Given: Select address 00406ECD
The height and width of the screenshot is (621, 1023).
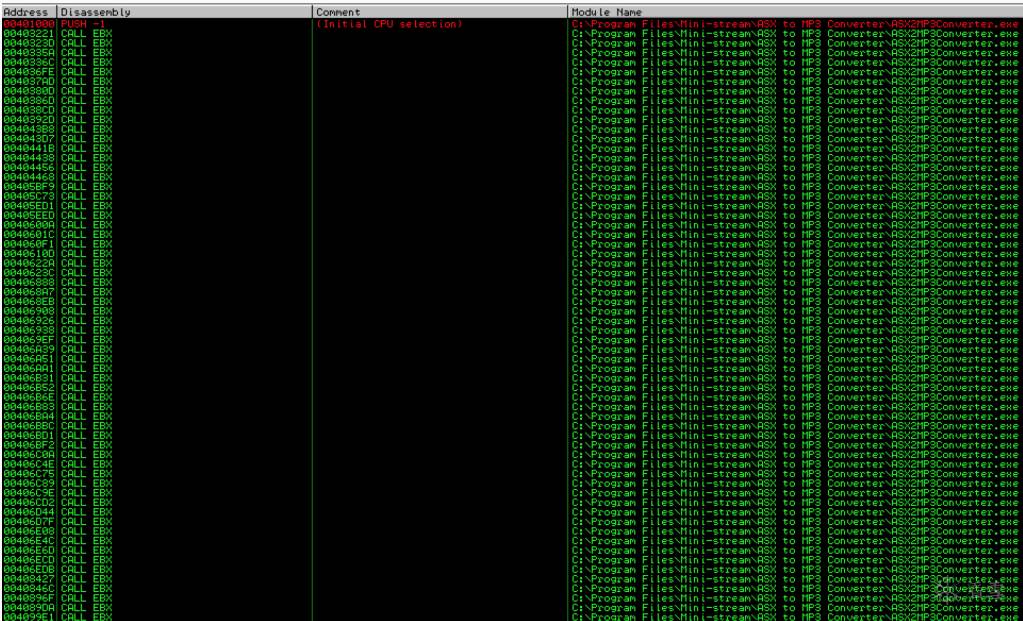Looking at the screenshot, I should click(x=29, y=560).
